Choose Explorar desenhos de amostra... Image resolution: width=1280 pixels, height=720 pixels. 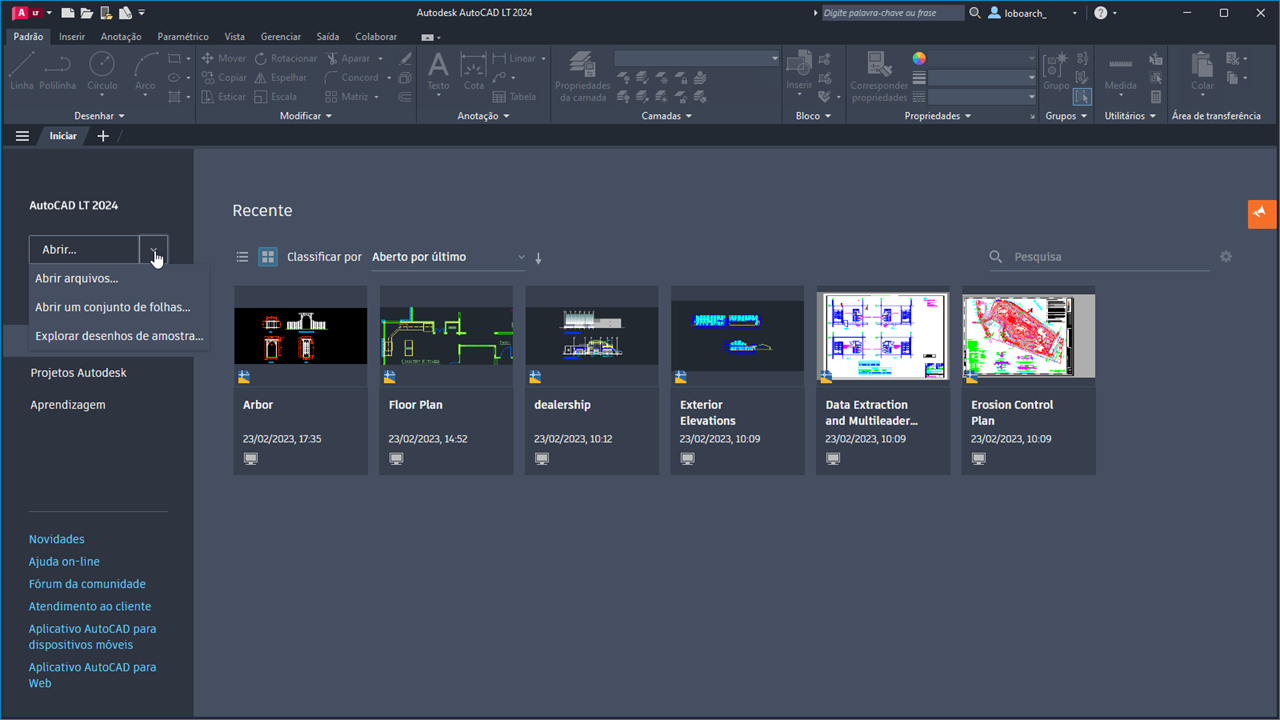tap(120, 336)
